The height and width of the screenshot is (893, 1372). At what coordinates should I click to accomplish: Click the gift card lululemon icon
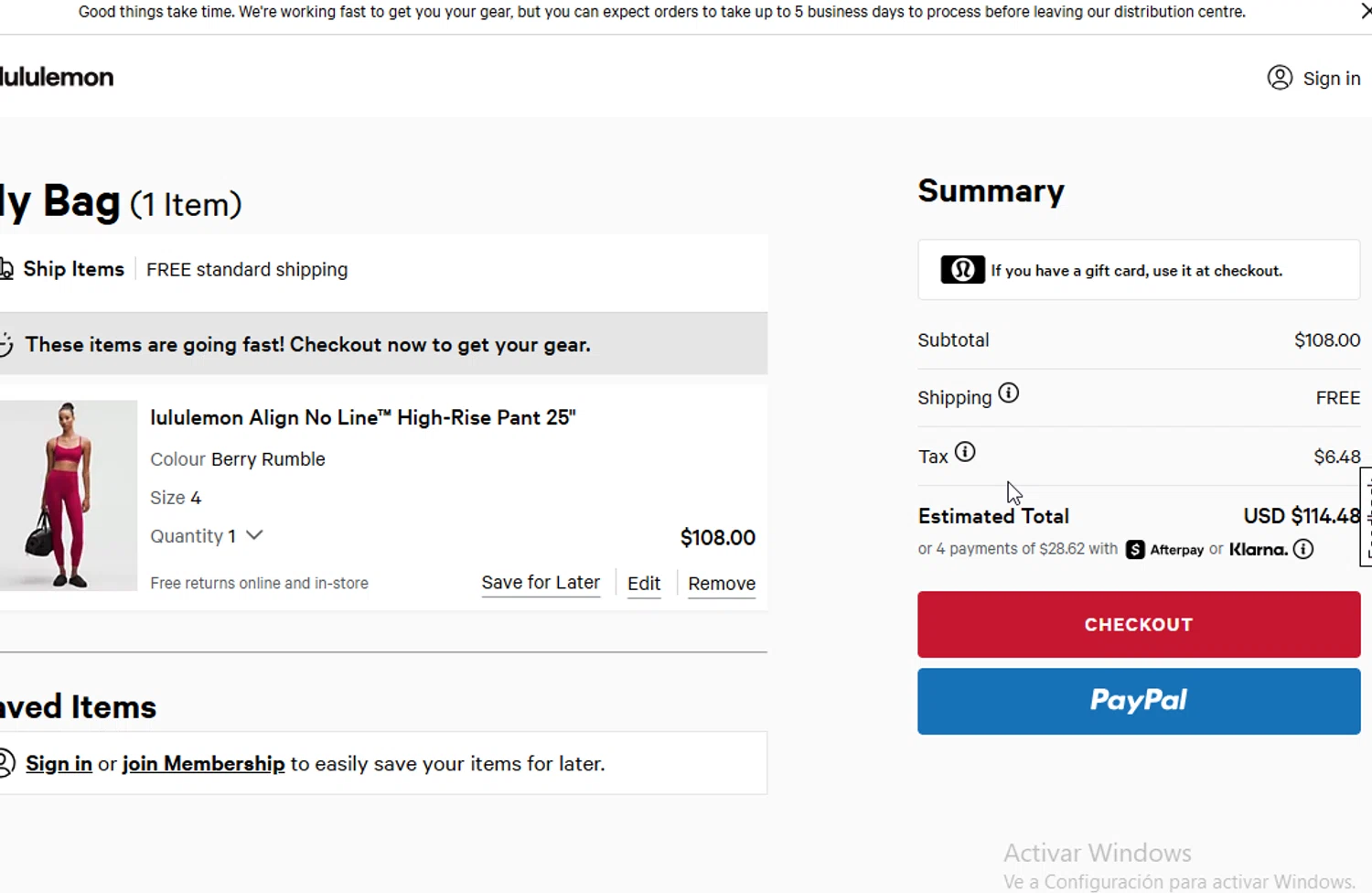[x=962, y=270]
